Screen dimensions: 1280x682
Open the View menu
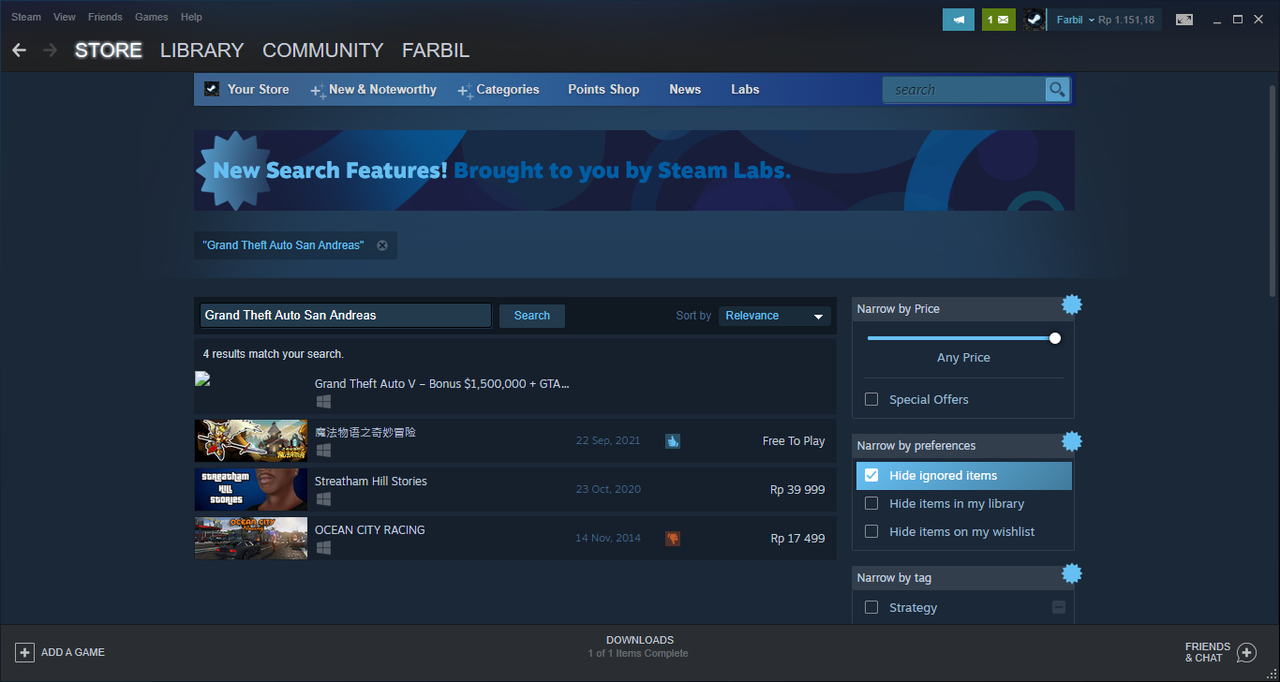click(x=64, y=17)
